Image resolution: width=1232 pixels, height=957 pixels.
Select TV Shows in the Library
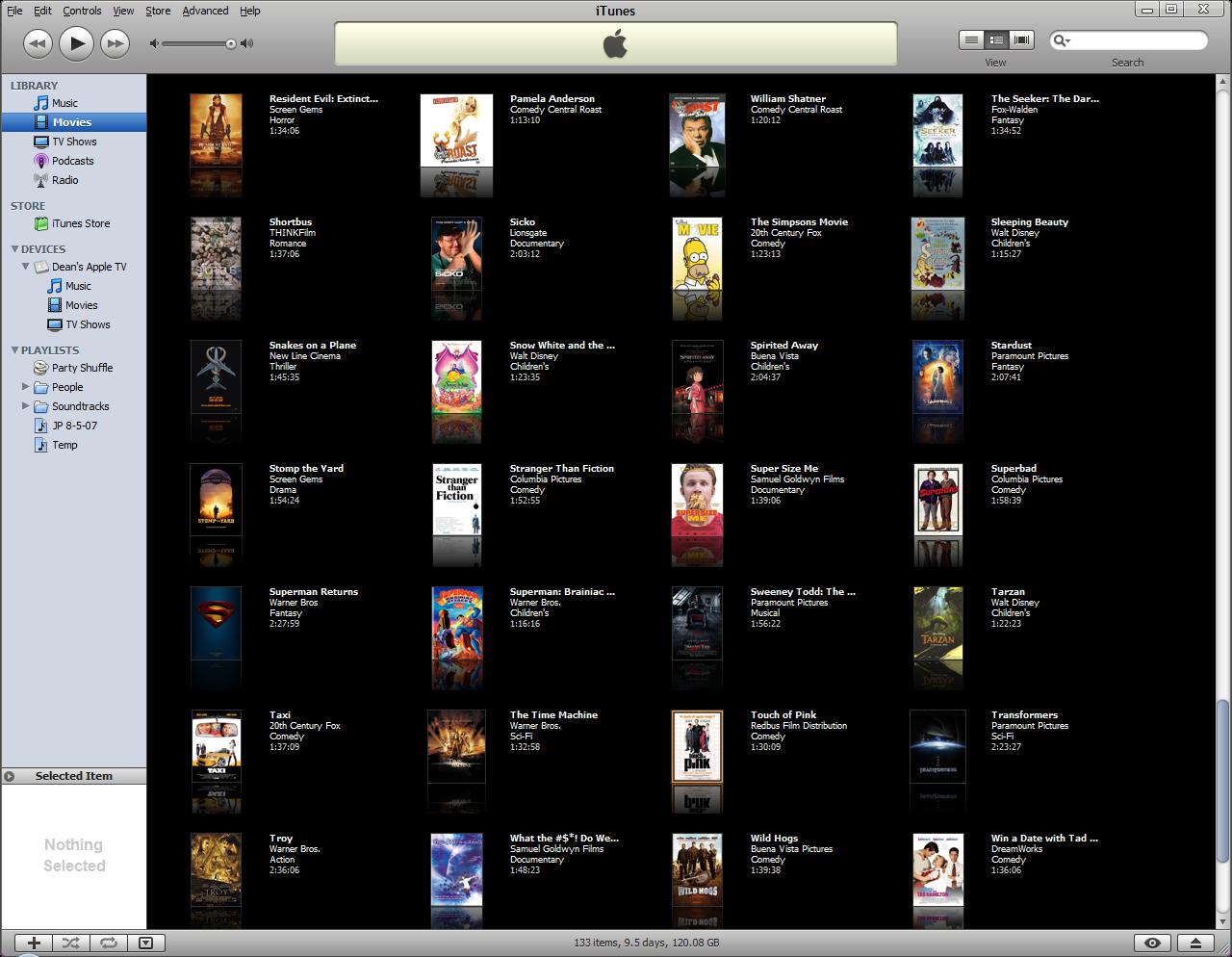coord(73,142)
